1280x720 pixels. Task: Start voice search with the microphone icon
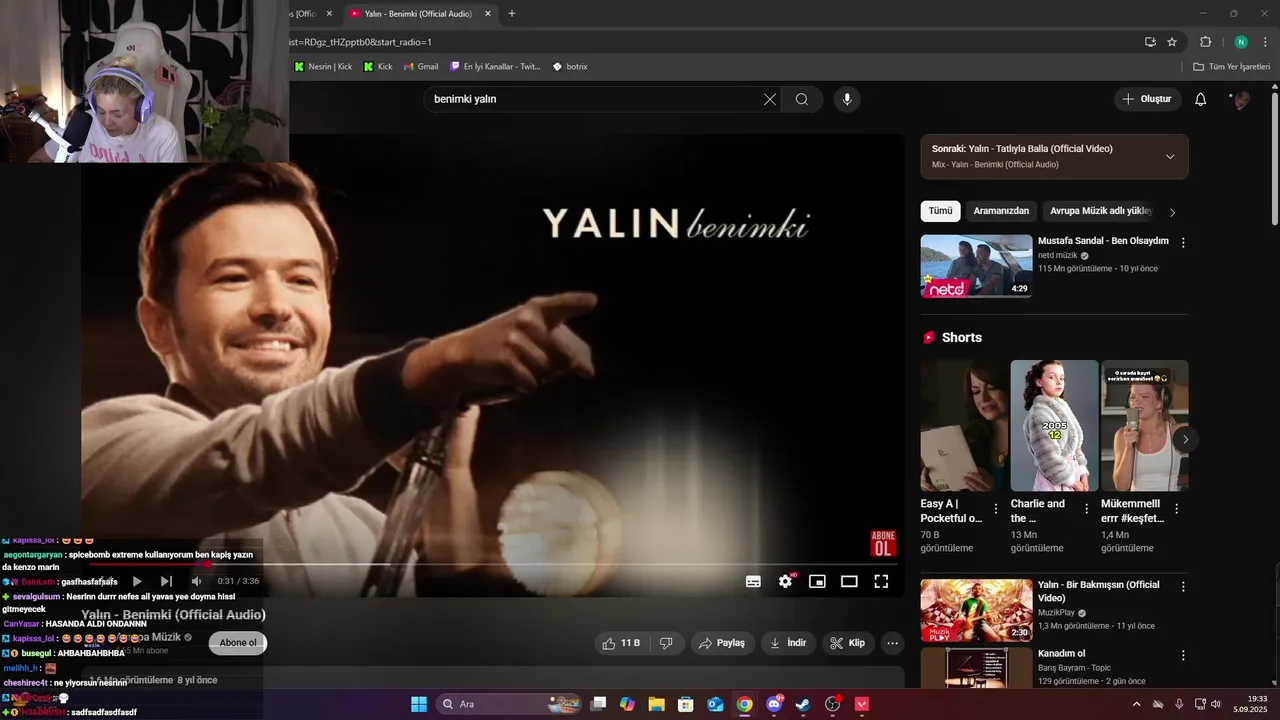point(847,99)
